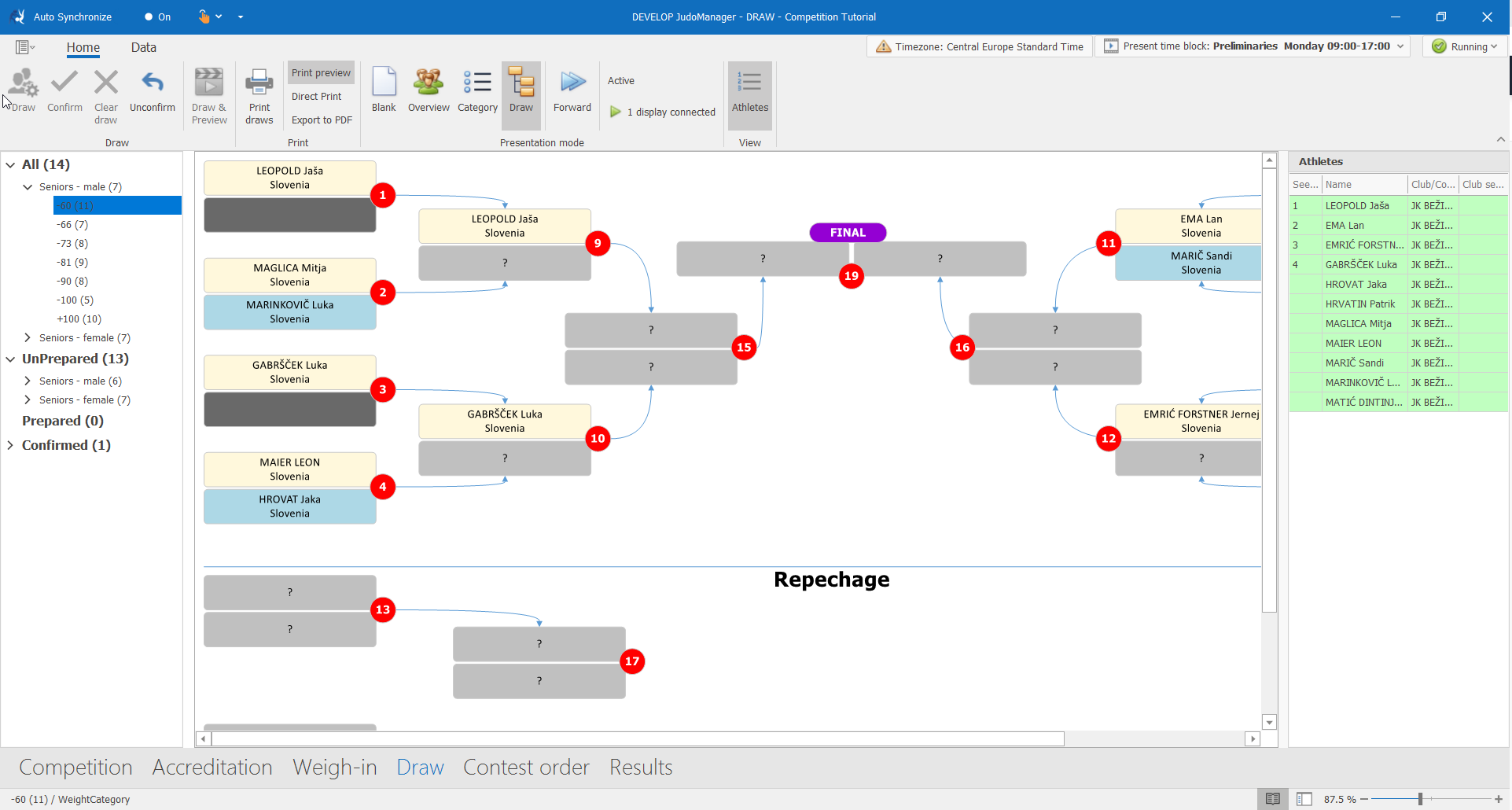This screenshot has width=1512, height=810.
Task: Forward presentation to display
Action: (x=572, y=90)
